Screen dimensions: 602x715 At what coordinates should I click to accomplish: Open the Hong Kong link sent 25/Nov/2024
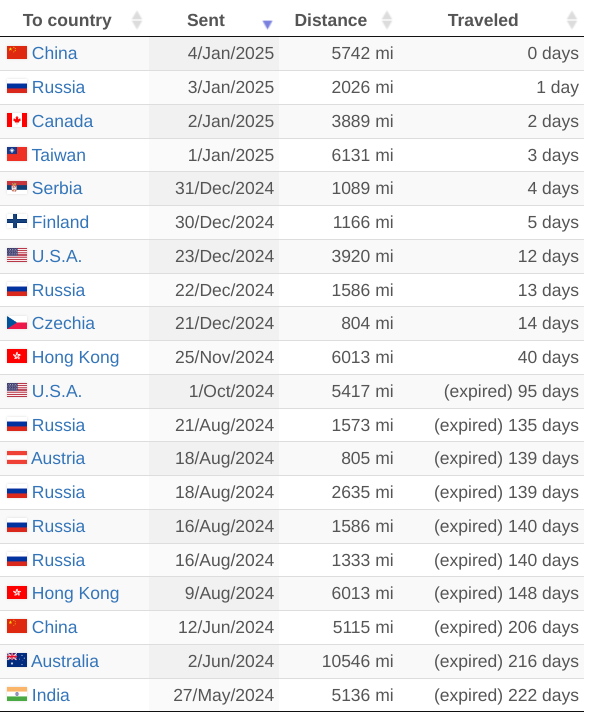[76, 357]
